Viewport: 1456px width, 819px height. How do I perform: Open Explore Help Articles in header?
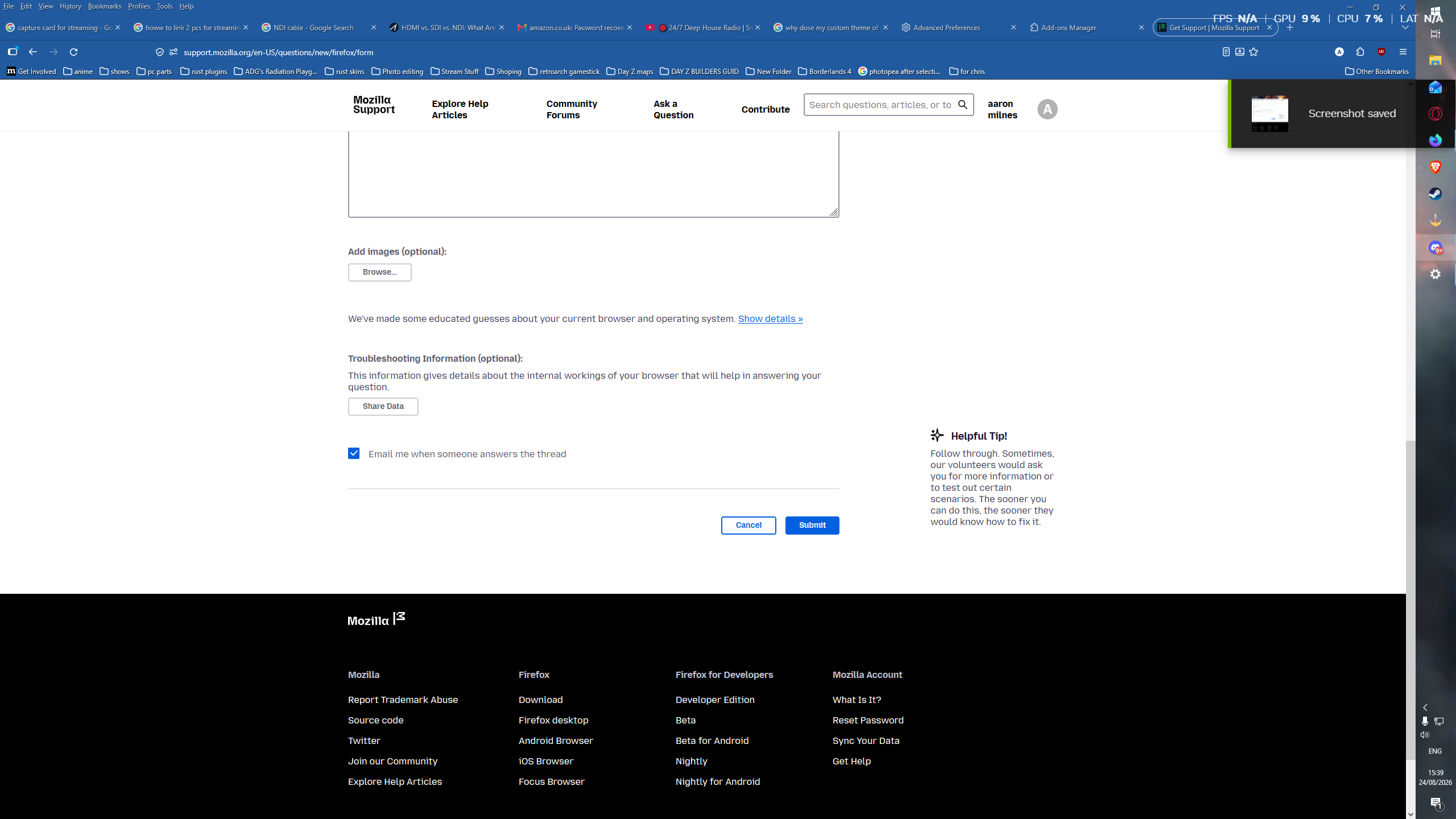pyautogui.click(x=460, y=109)
